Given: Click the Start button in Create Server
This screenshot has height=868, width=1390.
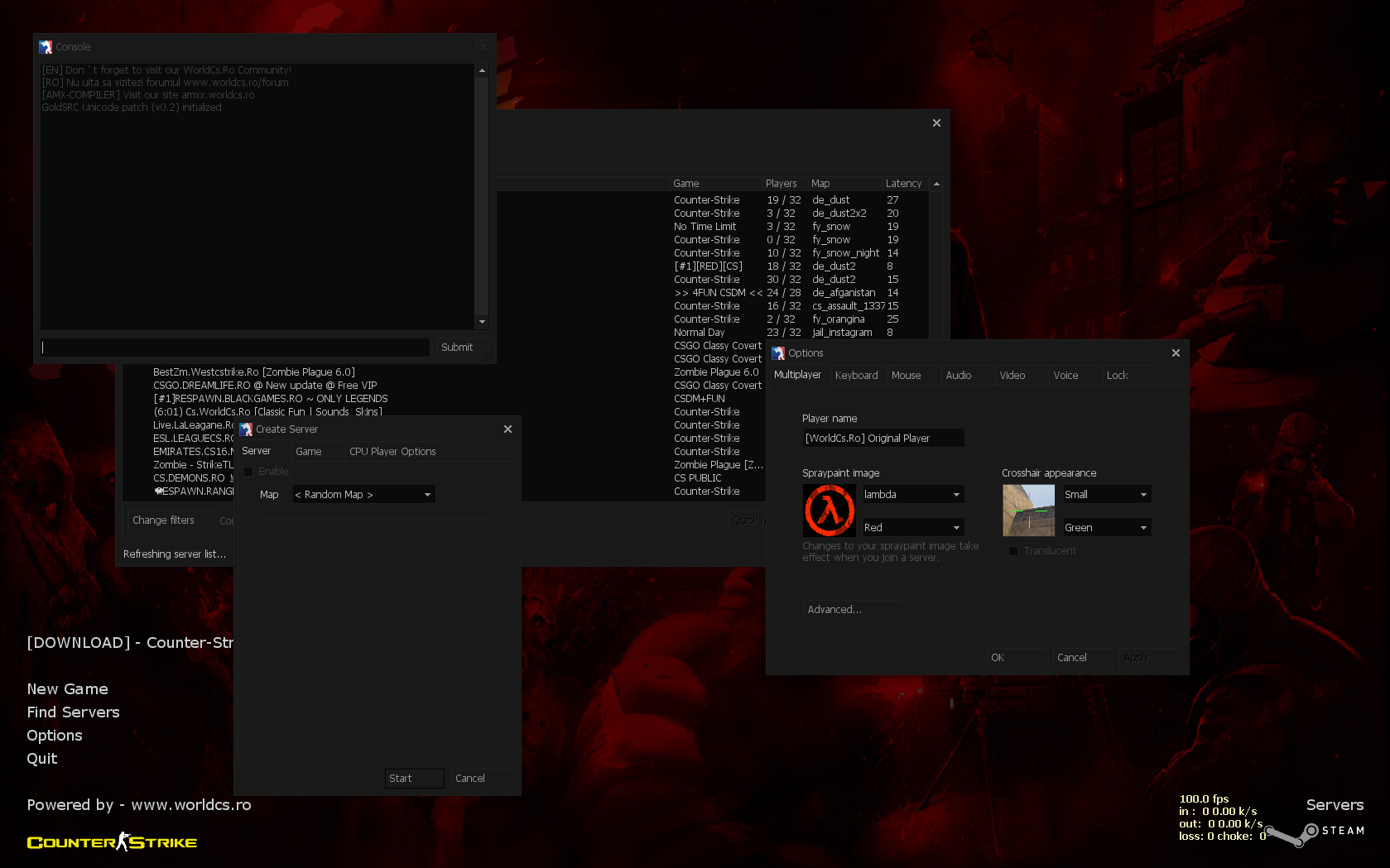Looking at the screenshot, I should coord(414,779).
